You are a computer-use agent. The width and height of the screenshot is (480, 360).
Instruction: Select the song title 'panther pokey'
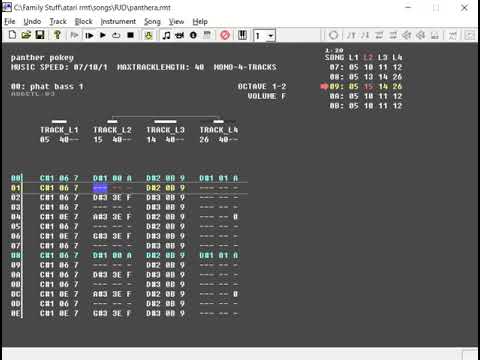click(x=42, y=58)
